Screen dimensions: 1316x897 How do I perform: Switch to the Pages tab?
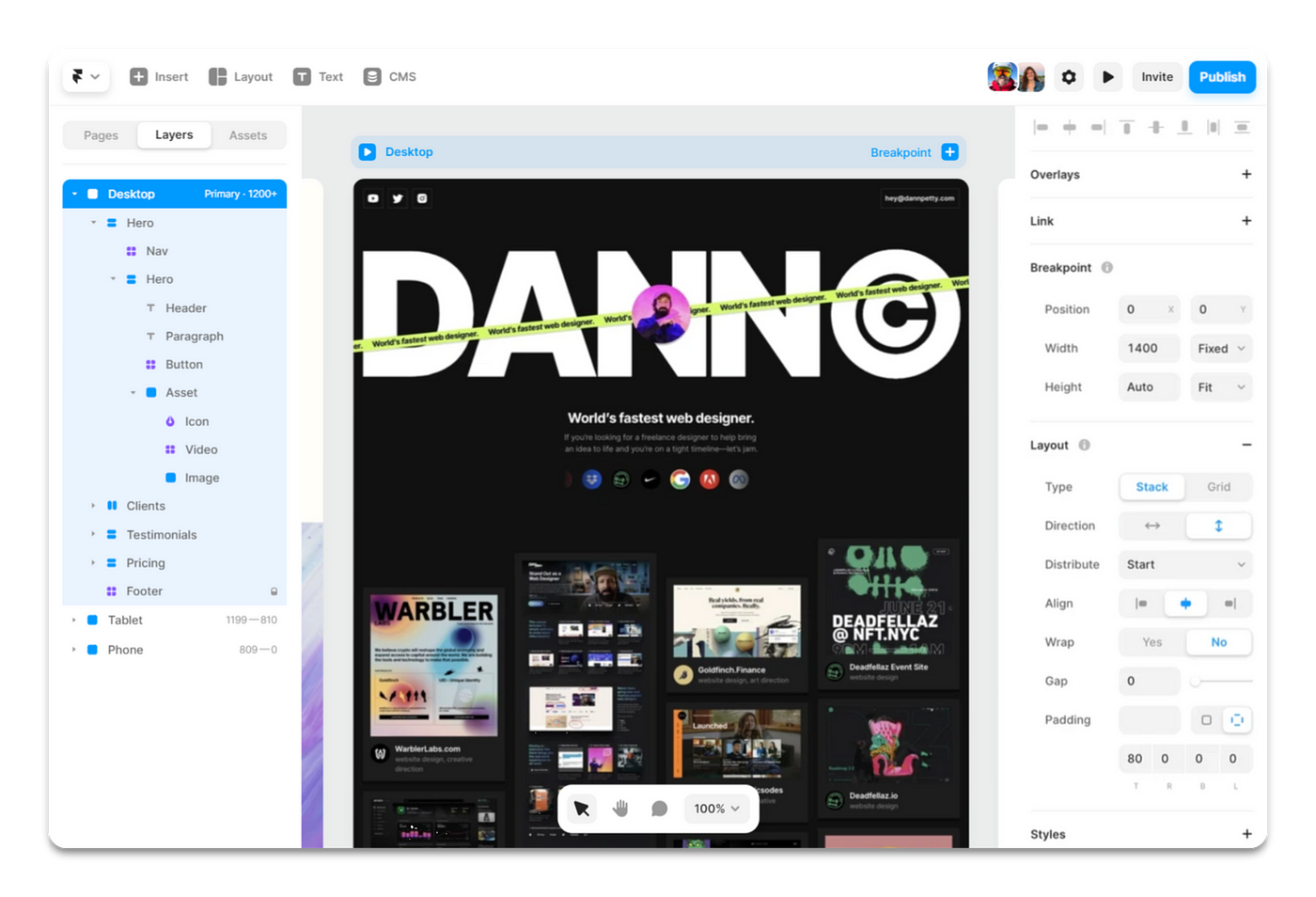[101, 135]
